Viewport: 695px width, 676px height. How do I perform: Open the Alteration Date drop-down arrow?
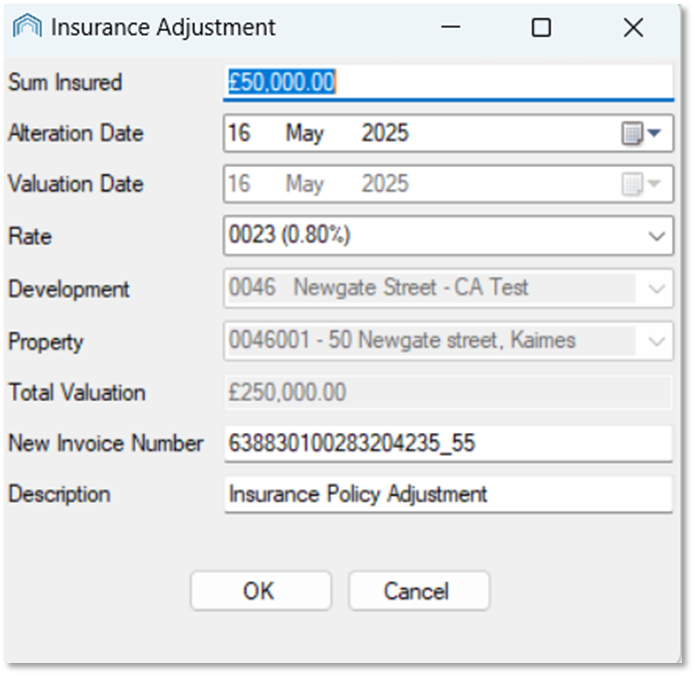[654, 133]
